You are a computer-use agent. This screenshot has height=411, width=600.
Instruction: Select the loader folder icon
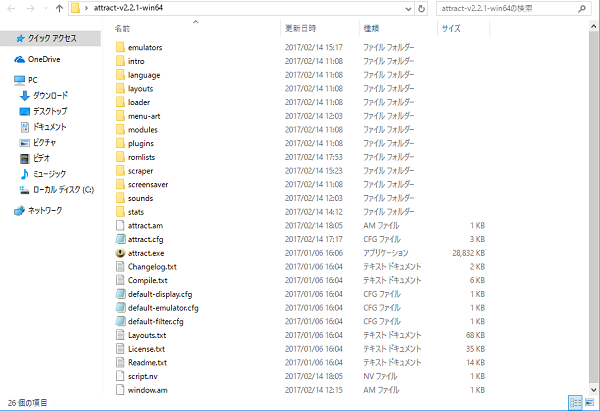[x=120, y=102]
